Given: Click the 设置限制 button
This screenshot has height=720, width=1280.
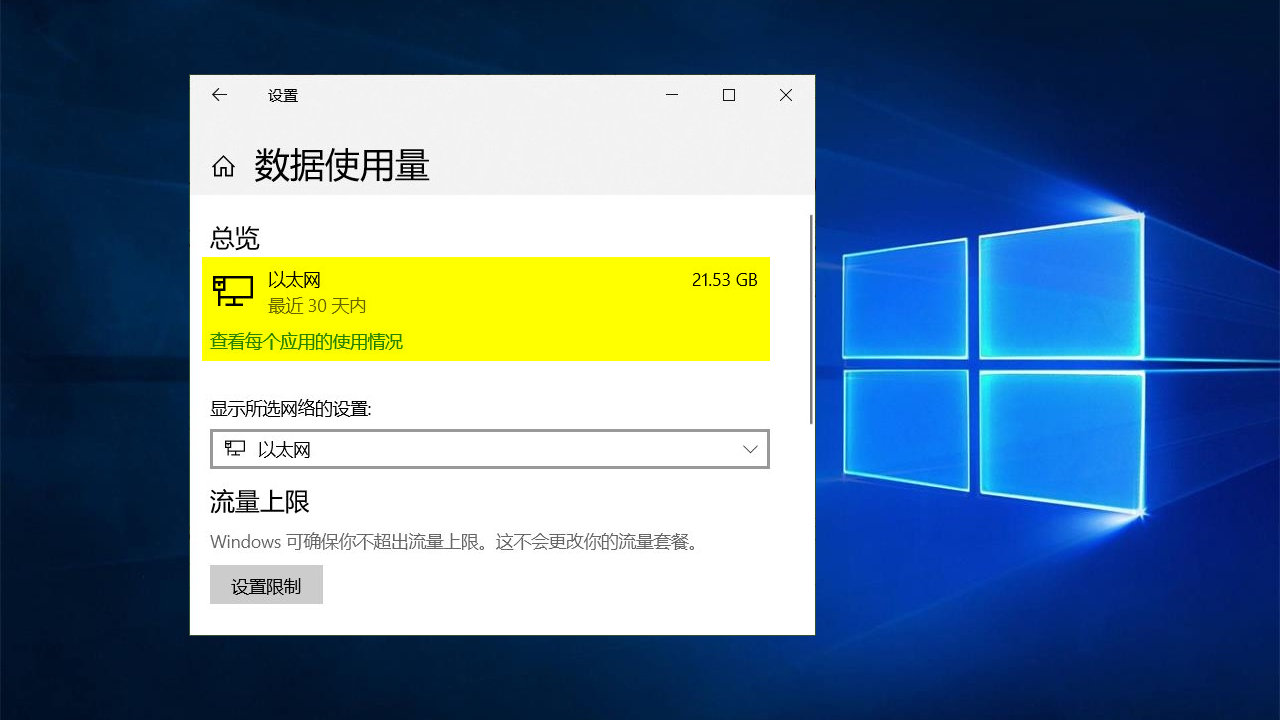Looking at the screenshot, I should (266, 584).
